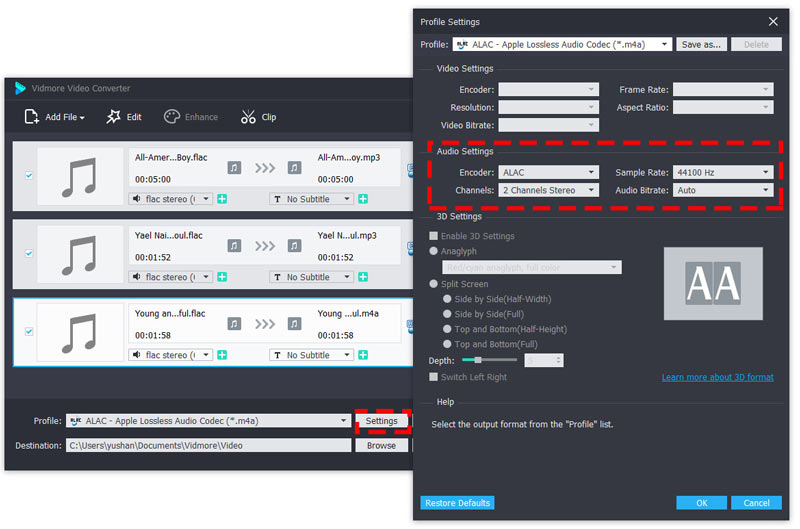
Task: Enable 3D Settings checkbox
Action: coord(433,236)
